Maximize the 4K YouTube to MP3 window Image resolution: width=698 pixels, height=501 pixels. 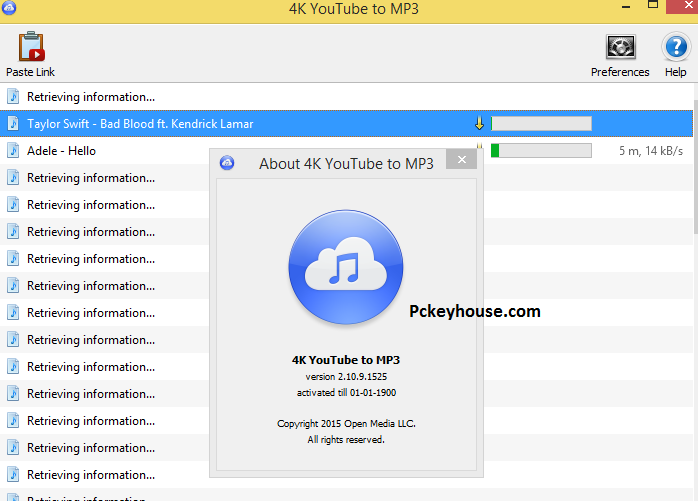(653, 5)
